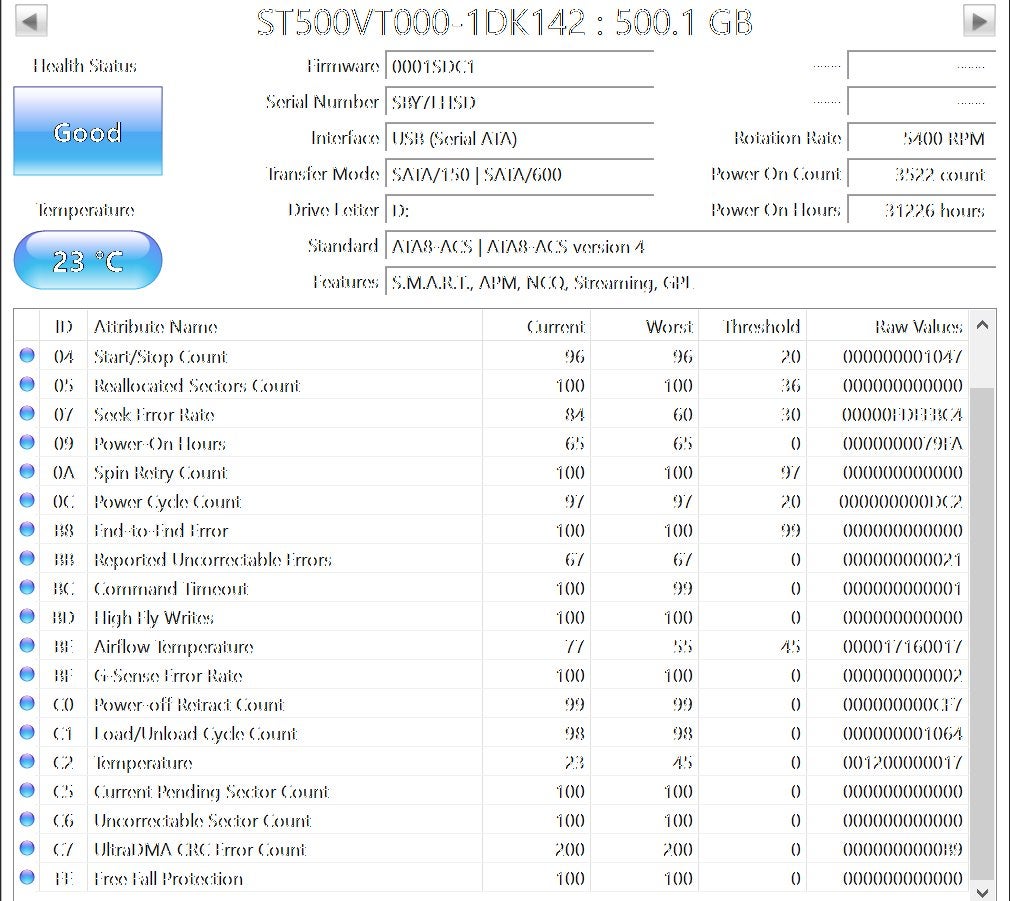Click status dot for Reported Uncorrectable Errors
The image size is (1010, 901).
click(27, 558)
